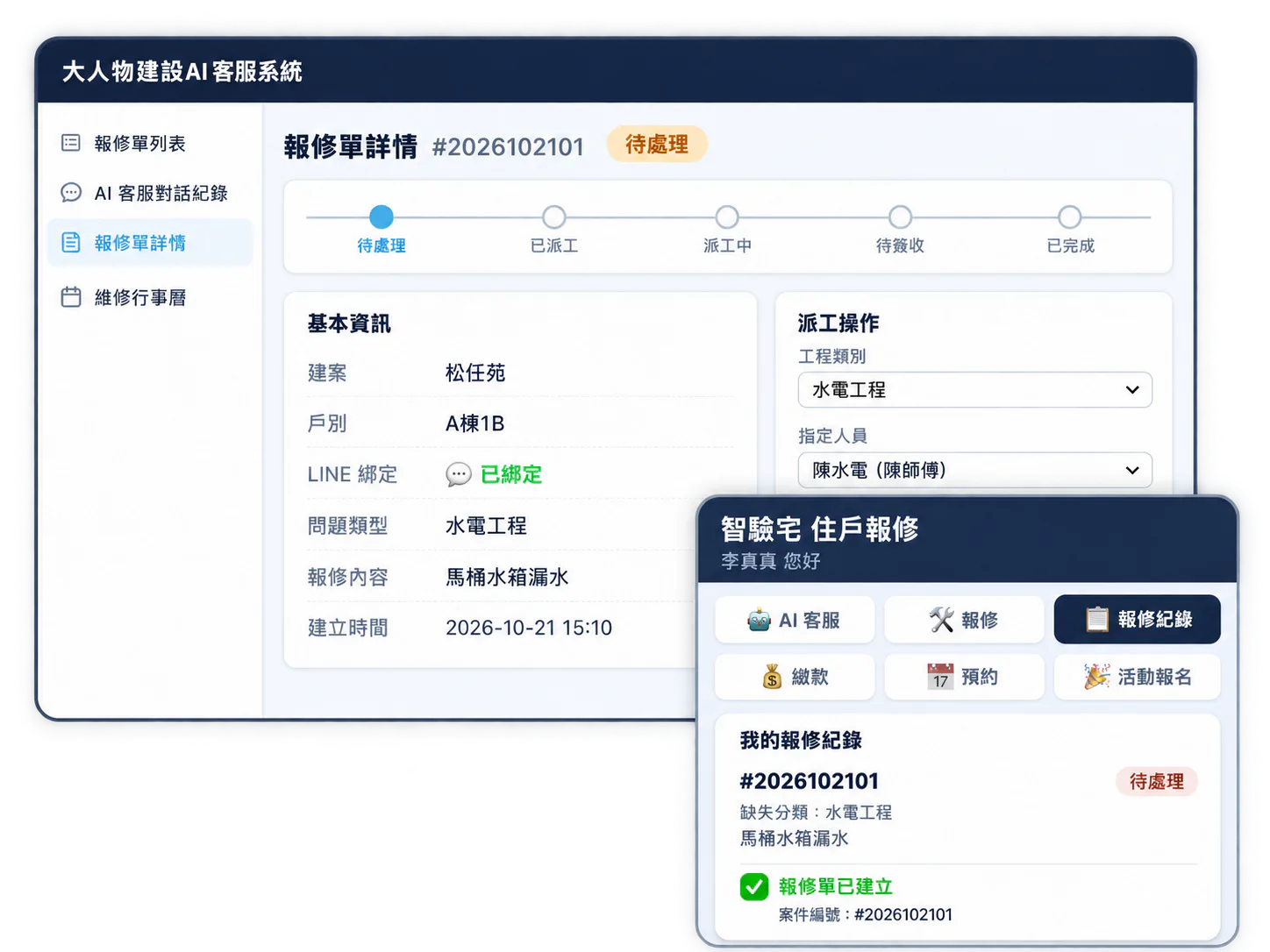
Task: Click the AI 客服對話紀錄 chat bubble icon
Action: click(x=71, y=193)
